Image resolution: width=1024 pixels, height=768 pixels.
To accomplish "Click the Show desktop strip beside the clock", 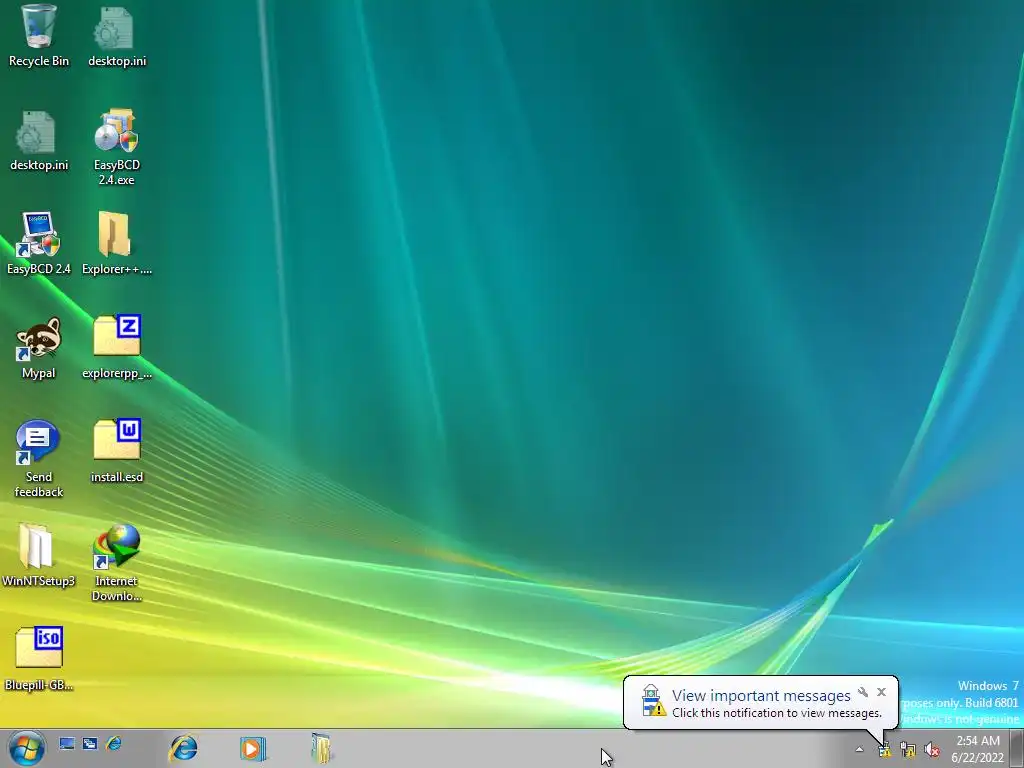I will click(x=1017, y=748).
